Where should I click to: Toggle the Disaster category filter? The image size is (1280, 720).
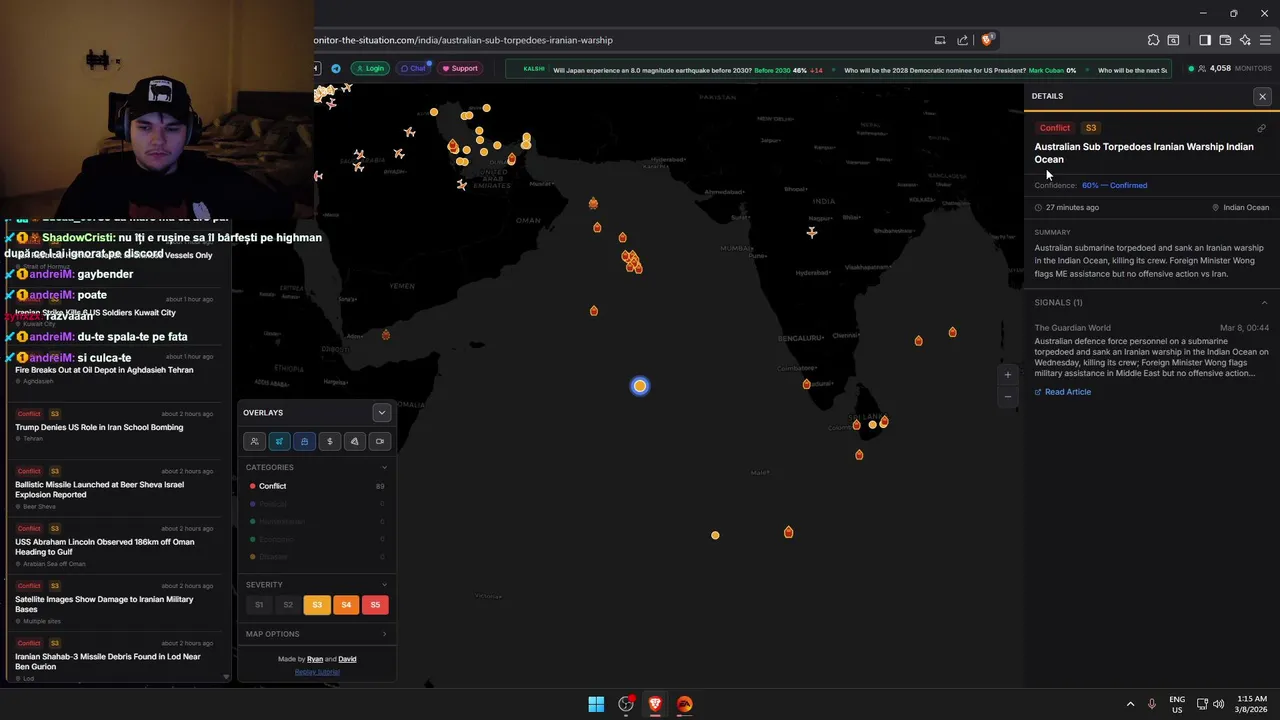pos(317,556)
